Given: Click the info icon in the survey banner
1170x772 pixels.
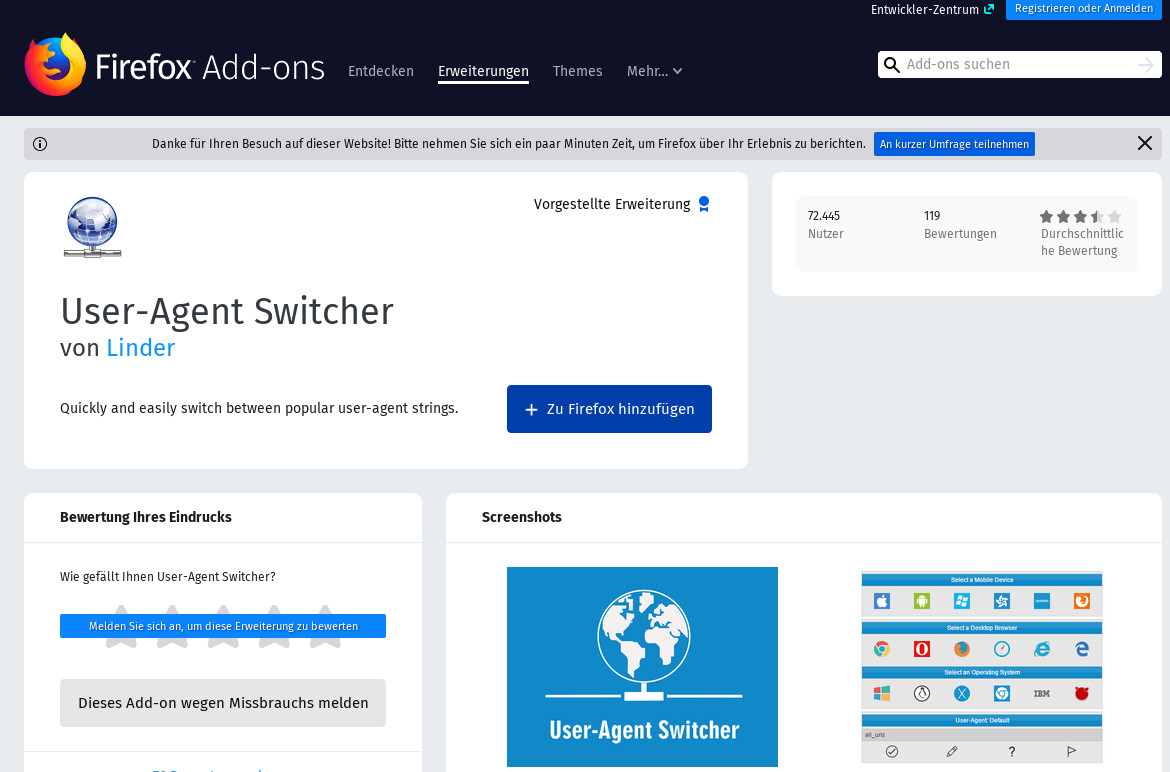Looking at the screenshot, I should [x=40, y=144].
